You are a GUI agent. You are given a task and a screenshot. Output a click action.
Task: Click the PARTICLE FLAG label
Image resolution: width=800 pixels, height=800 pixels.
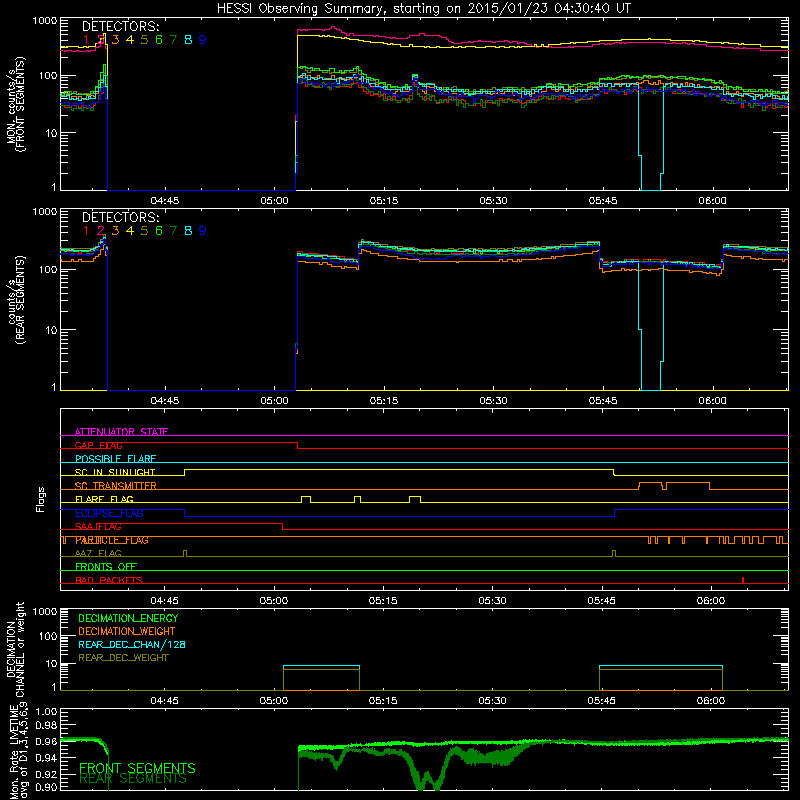(112, 540)
